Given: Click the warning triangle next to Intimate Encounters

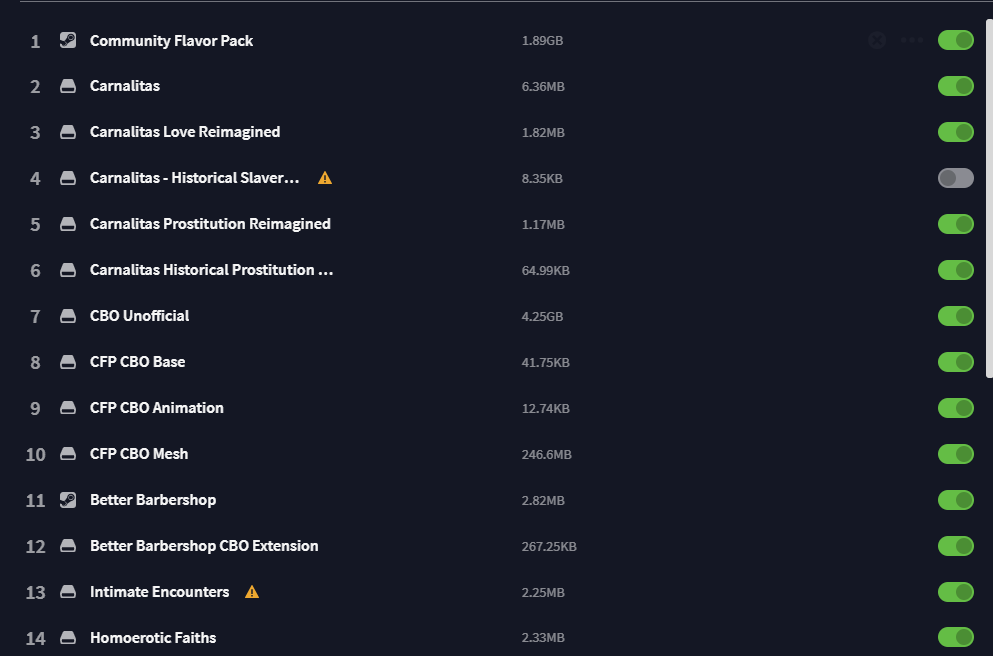Looking at the screenshot, I should (252, 591).
